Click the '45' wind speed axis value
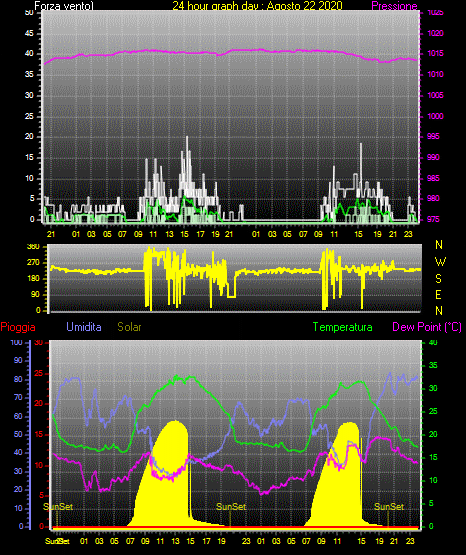This screenshot has height=555, width=466. (29, 34)
